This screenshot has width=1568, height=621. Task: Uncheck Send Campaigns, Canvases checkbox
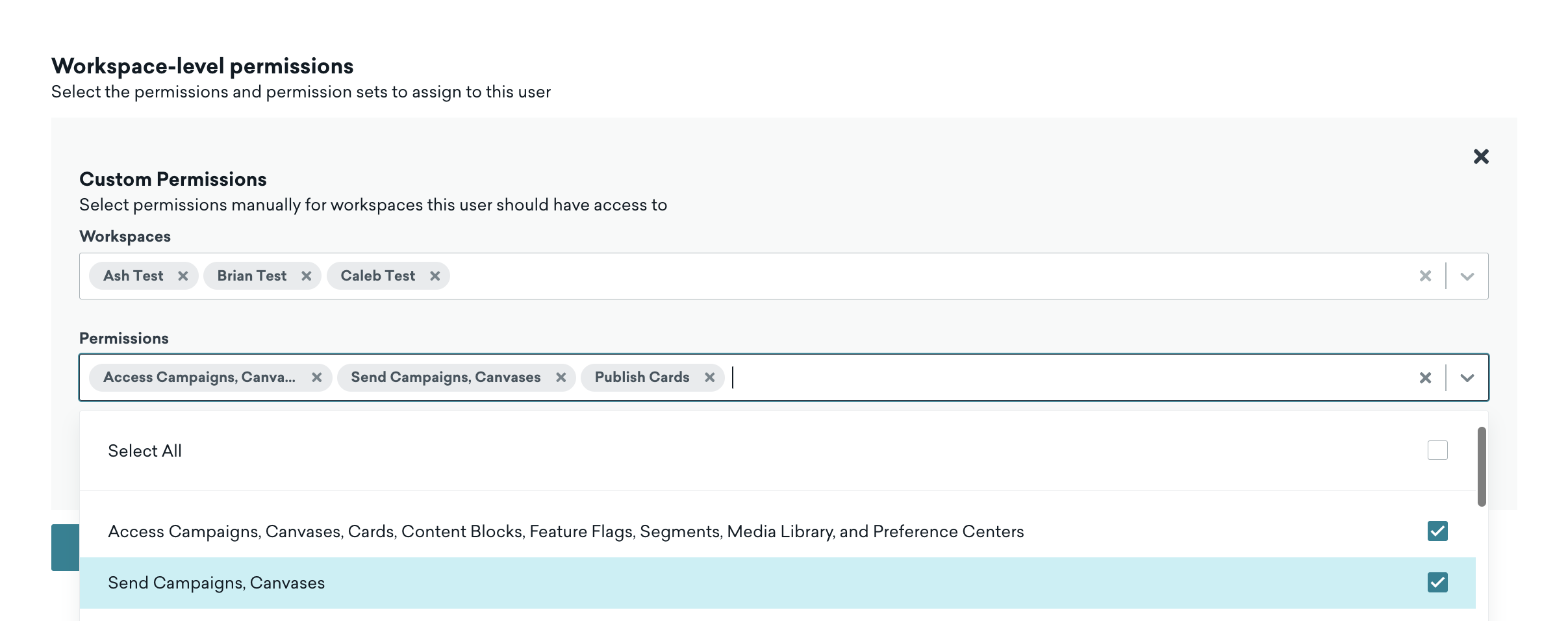(1437, 582)
